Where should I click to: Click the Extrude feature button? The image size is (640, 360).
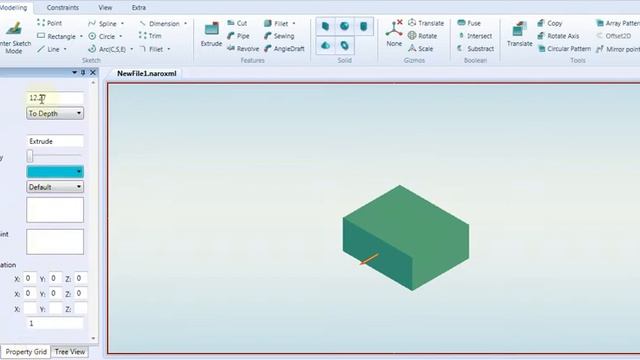(x=211, y=35)
